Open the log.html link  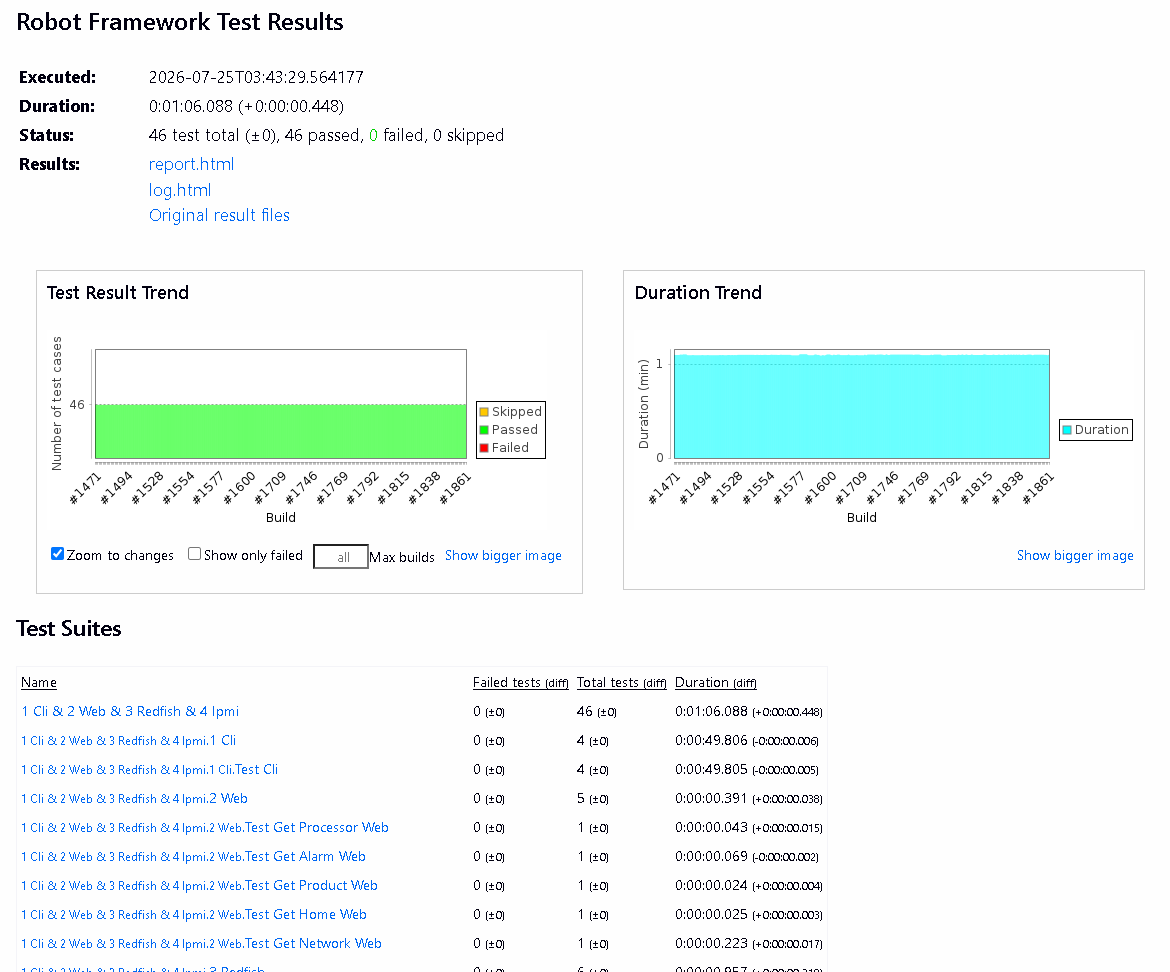pos(180,190)
